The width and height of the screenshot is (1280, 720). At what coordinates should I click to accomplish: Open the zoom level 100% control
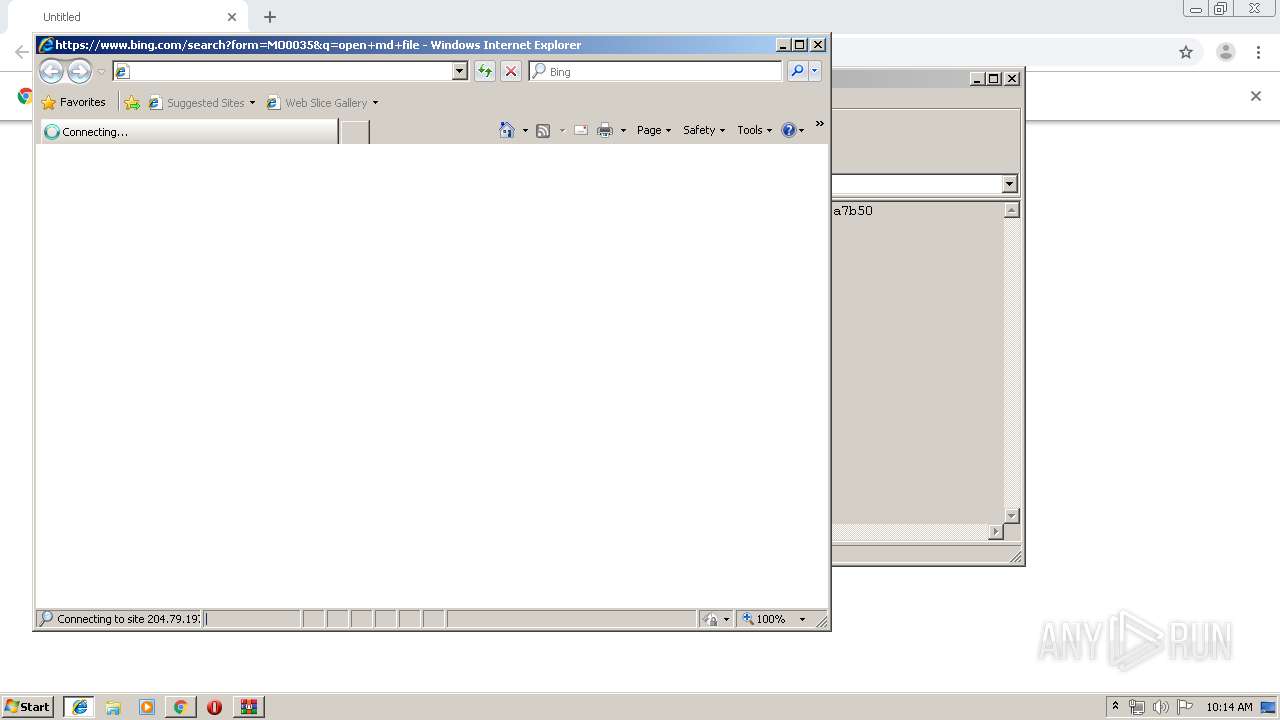coord(764,619)
